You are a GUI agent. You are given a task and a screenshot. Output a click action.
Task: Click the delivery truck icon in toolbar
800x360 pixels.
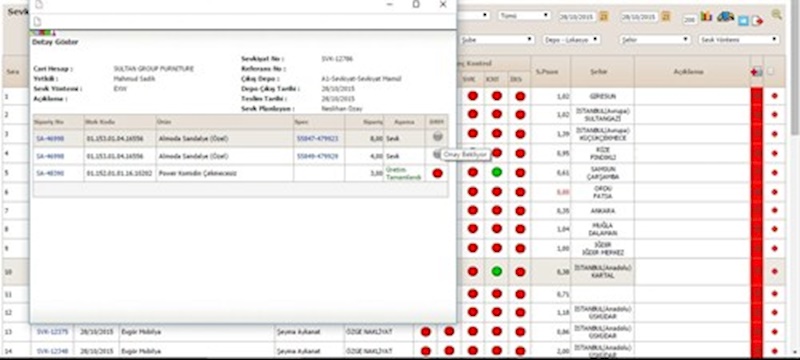(x=725, y=17)
